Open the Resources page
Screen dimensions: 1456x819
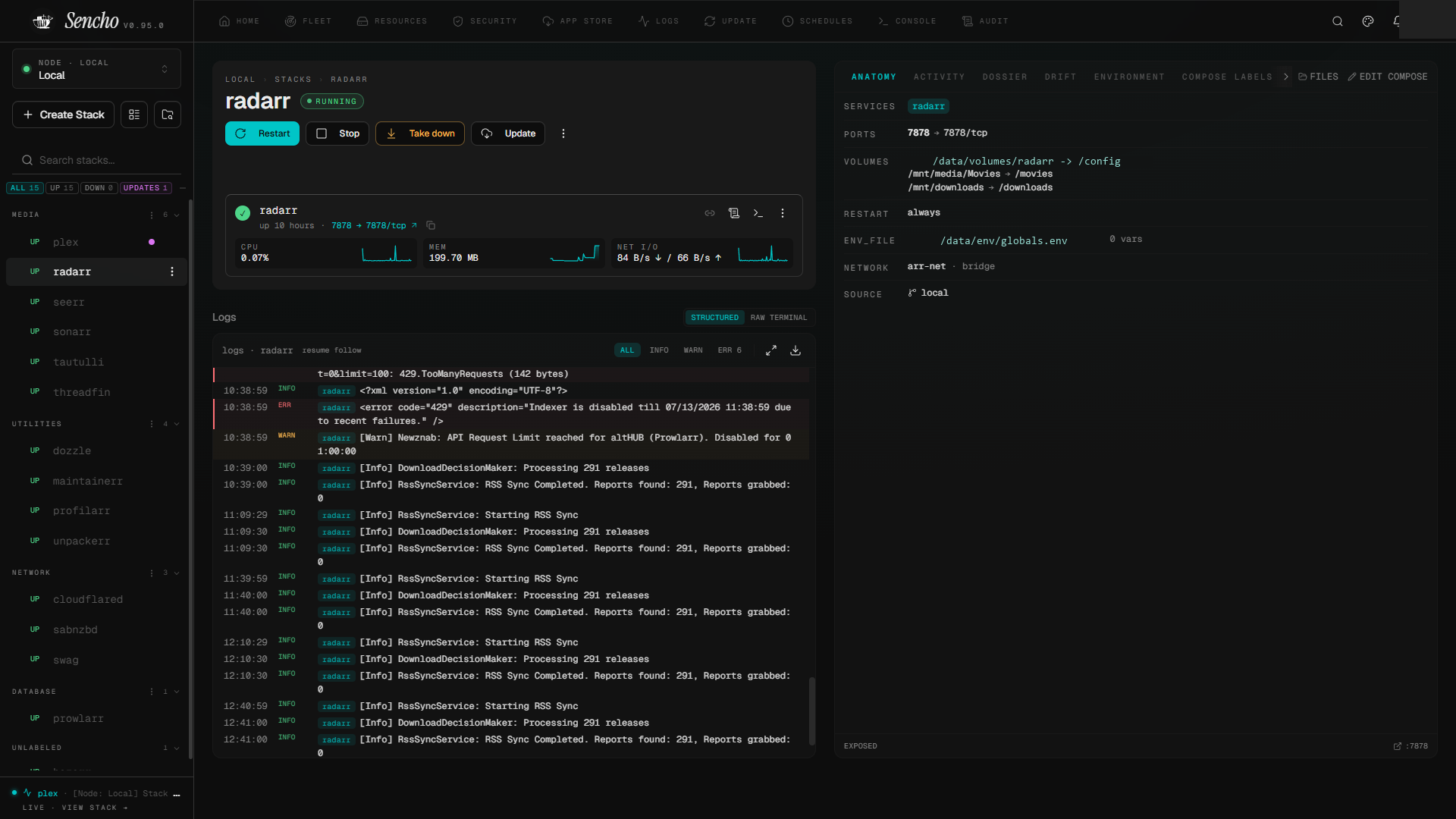pyautogui.click(x=392, y=21)
